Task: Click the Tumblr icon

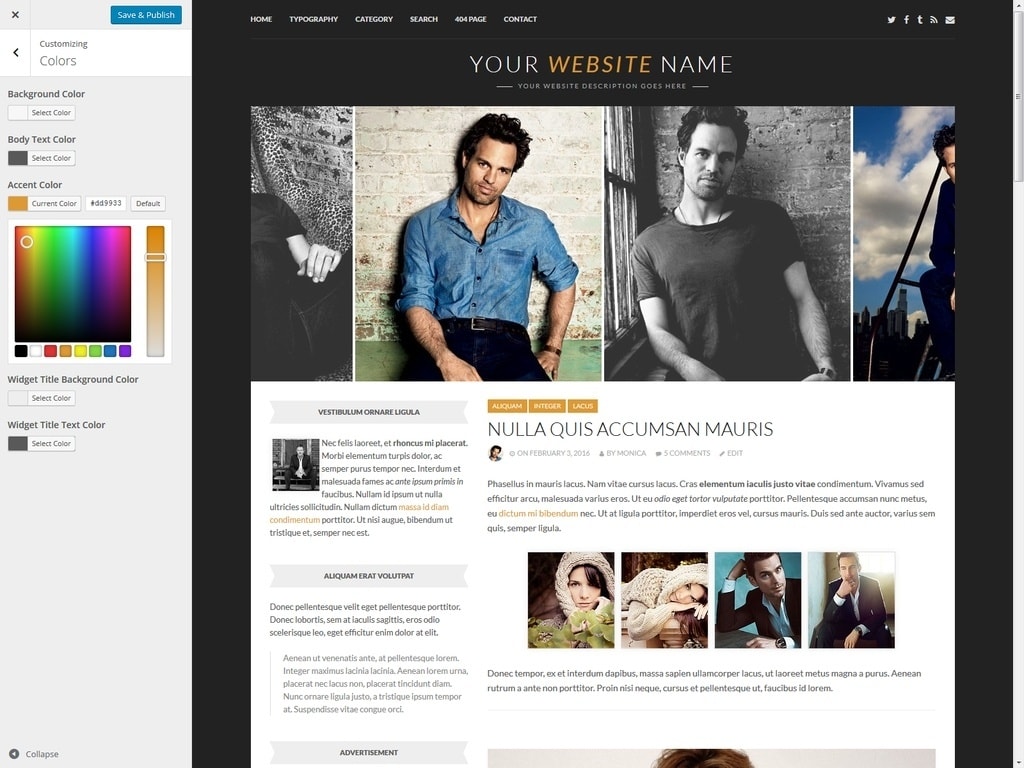Action: tap(920, 20)
